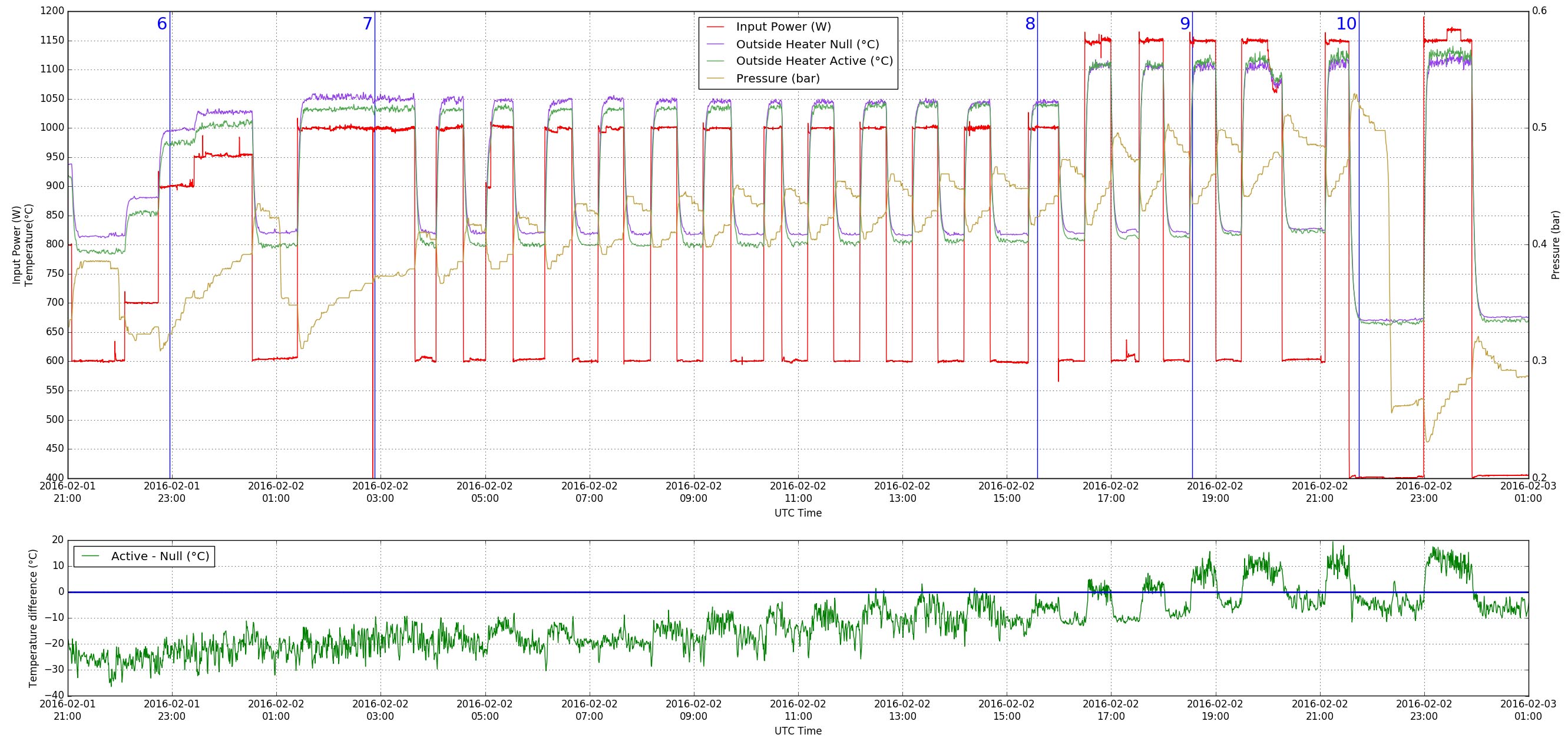Click the lower chart 'UTC Time' label
Viewport: 1568px width, 741px height.
tap(798, 730)
